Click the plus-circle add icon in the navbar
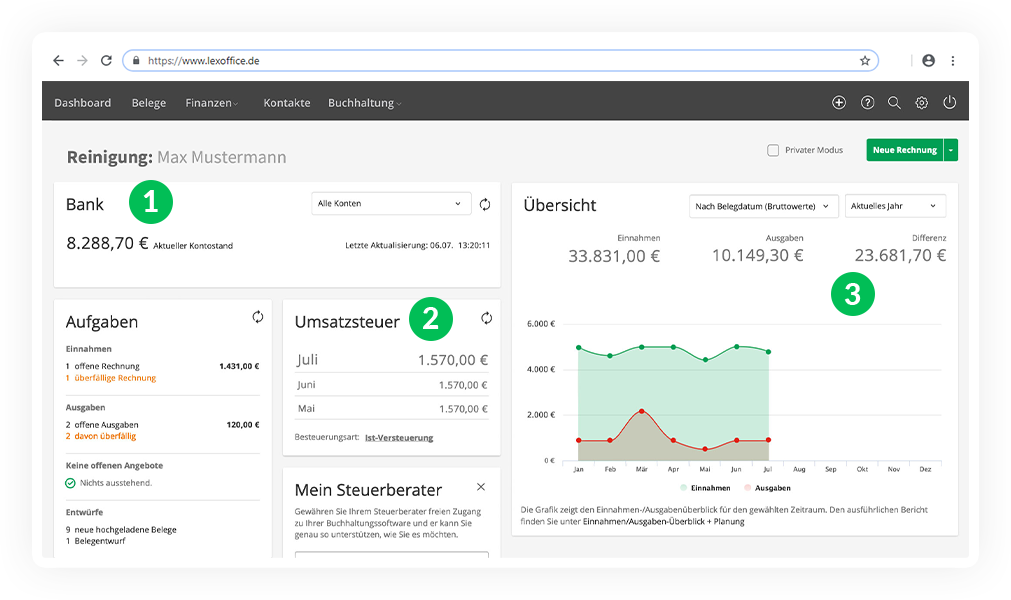This screenshot has height=600, width=1011. point(839,102)
